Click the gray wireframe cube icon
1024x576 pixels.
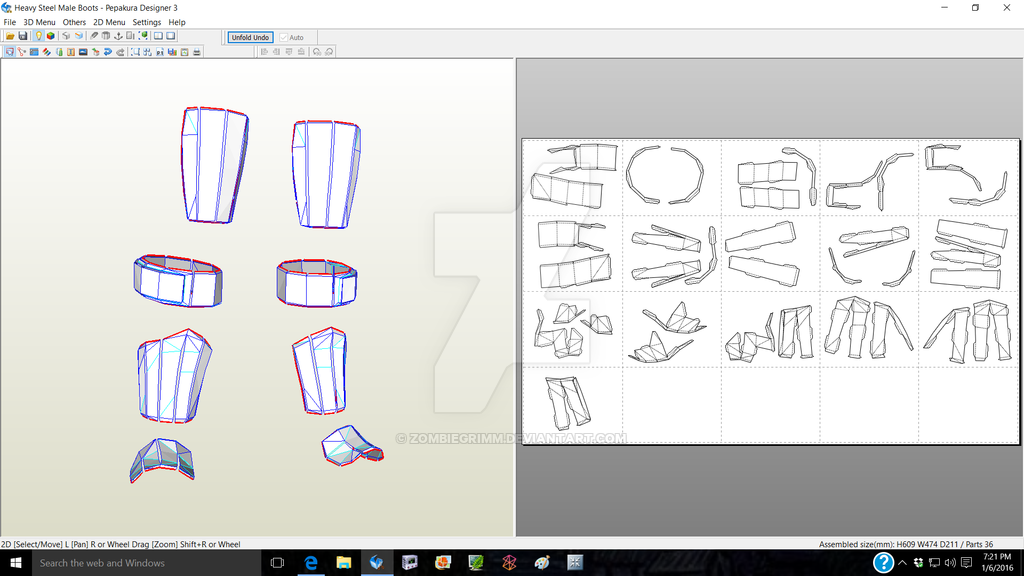point(66,36)
